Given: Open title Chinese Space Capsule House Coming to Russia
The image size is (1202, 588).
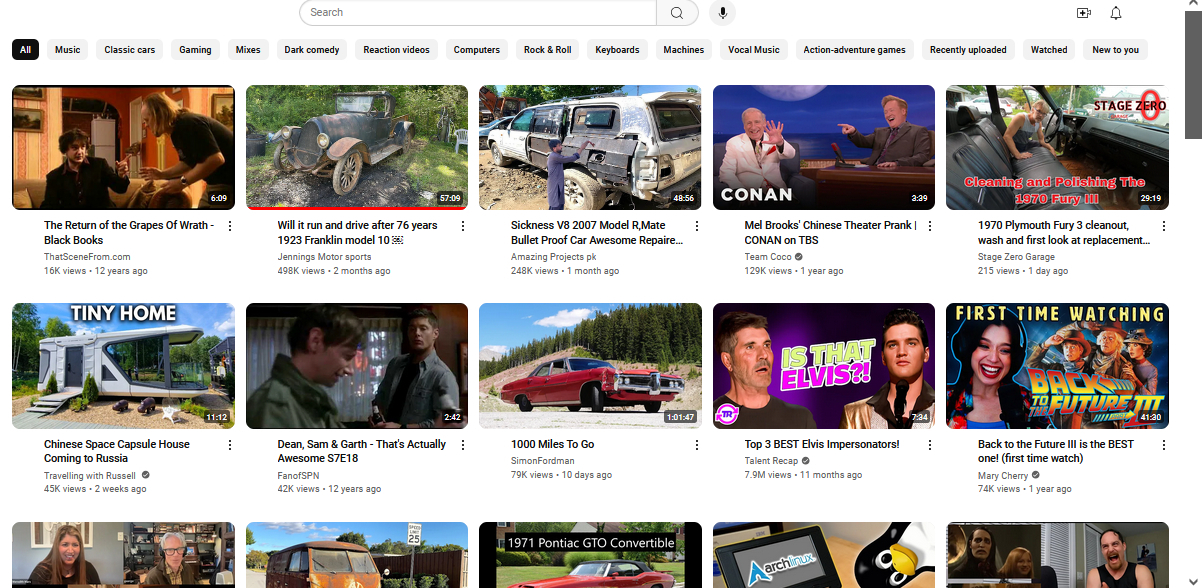Looking at the screenshot, I should pyautogui.click(x=117, y=451).
